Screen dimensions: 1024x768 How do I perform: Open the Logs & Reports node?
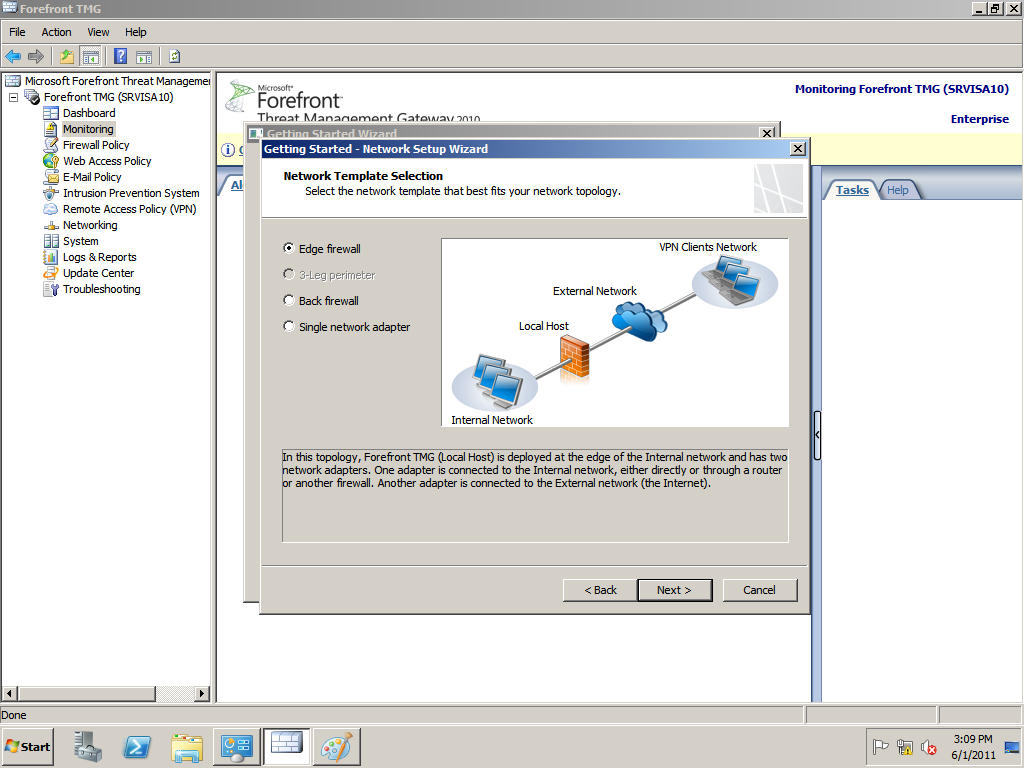(x=99, y=257)
